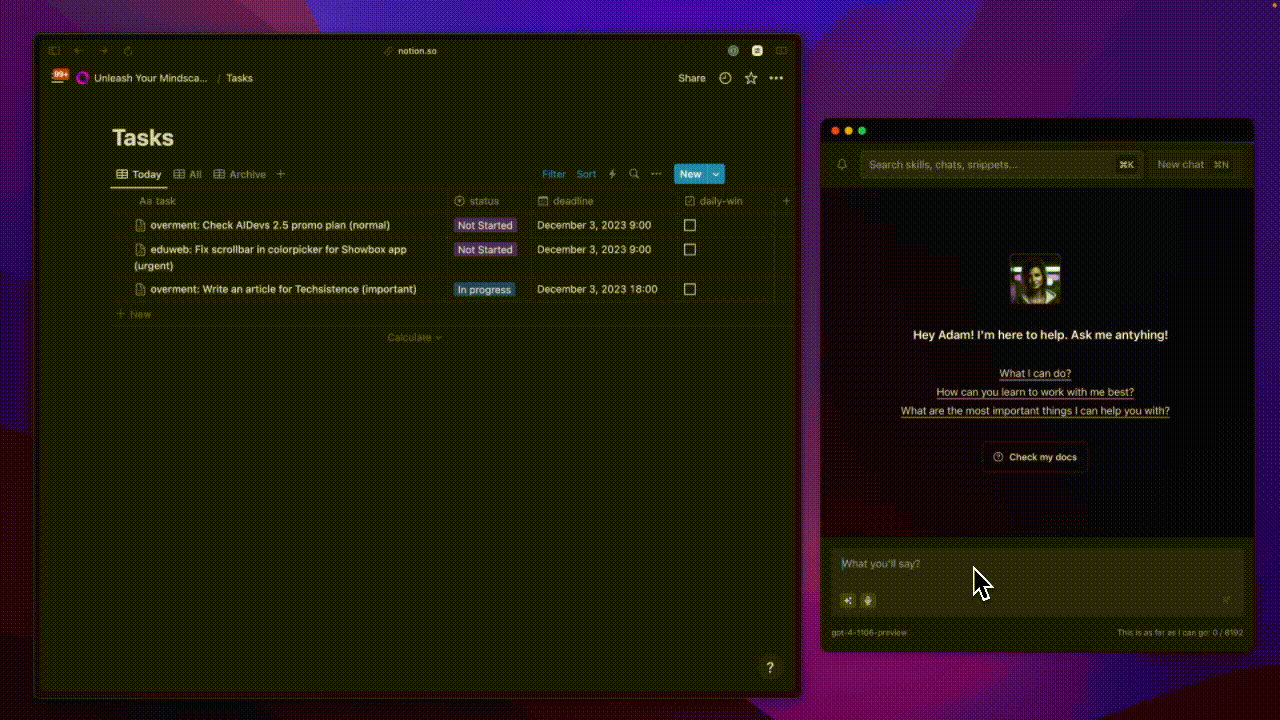Viewport: 1280px width, 720px height.
Task: Switch to the All view tab
Action: (187, 174)
